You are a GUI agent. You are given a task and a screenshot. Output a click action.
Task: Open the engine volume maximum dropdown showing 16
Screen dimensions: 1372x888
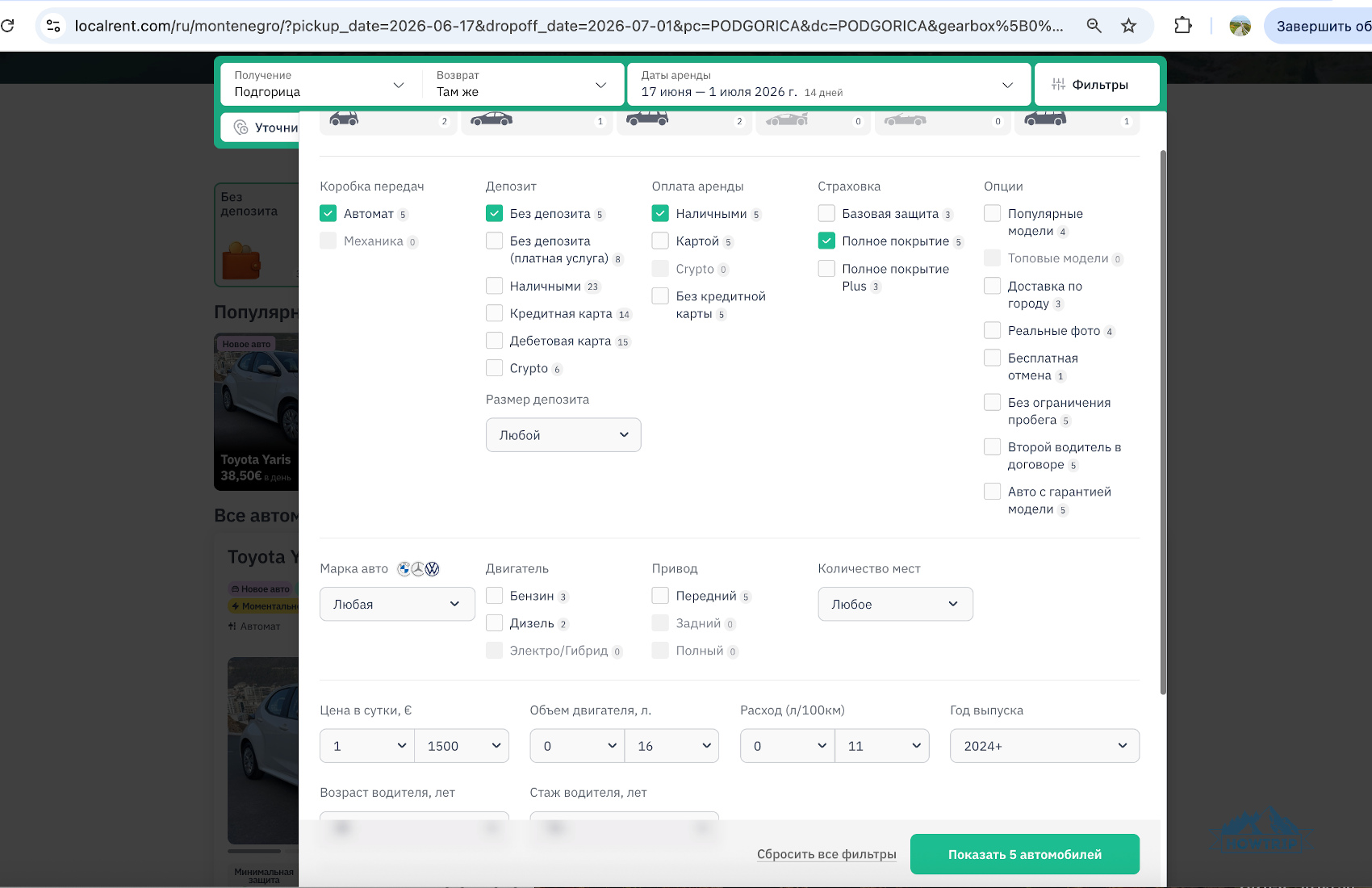(x=672, y=746)
